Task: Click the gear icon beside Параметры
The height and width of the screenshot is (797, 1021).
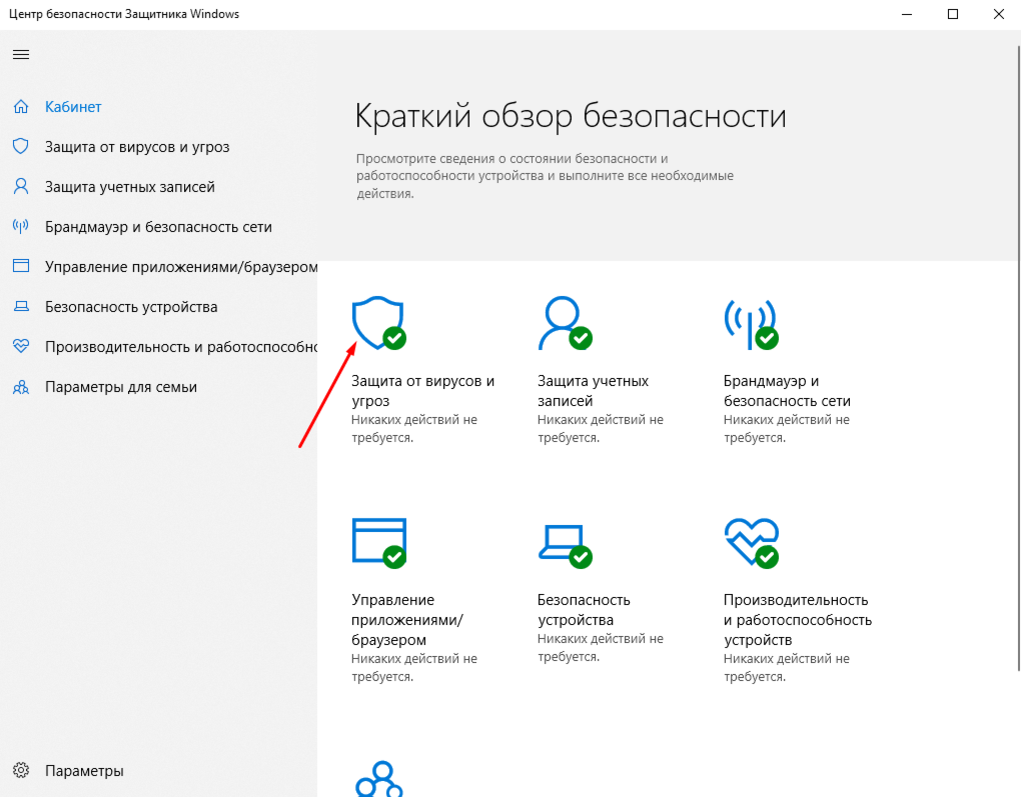Action: point(21,770)
